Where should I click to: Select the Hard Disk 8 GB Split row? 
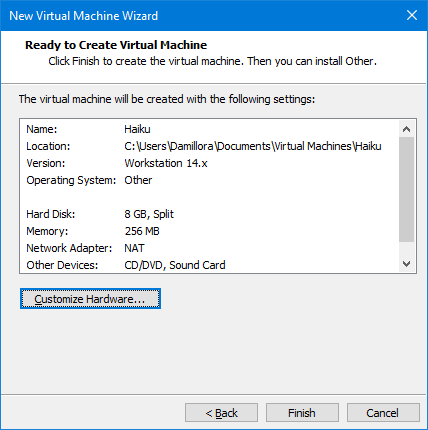click(209, 214)
